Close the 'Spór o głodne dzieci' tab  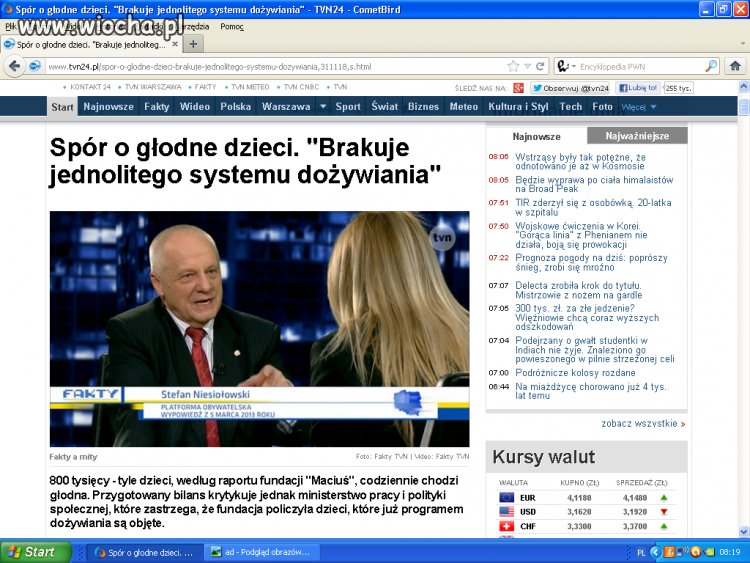tap(175, 44)
